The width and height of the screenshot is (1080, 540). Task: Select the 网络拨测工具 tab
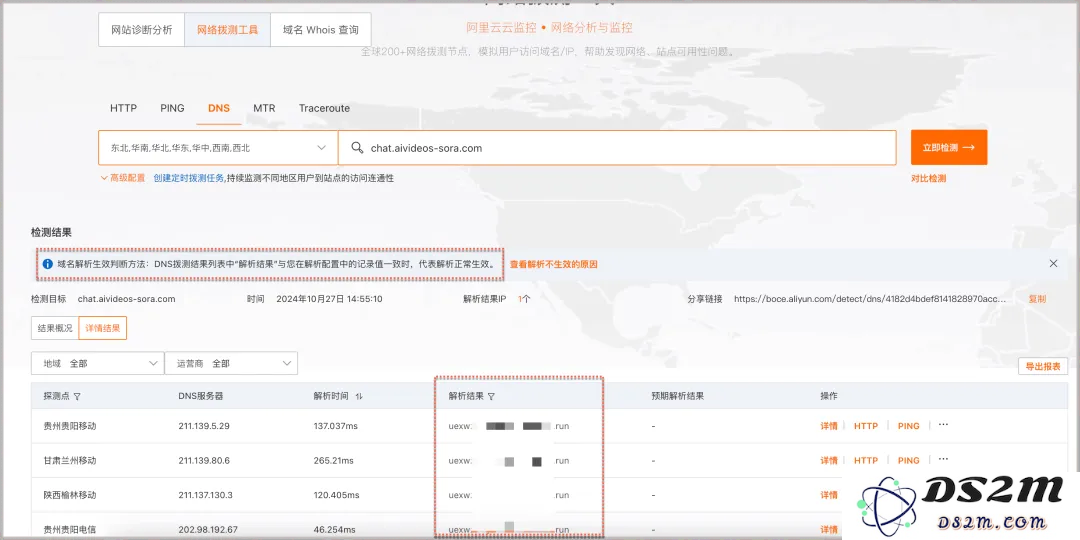coord(227,30)
